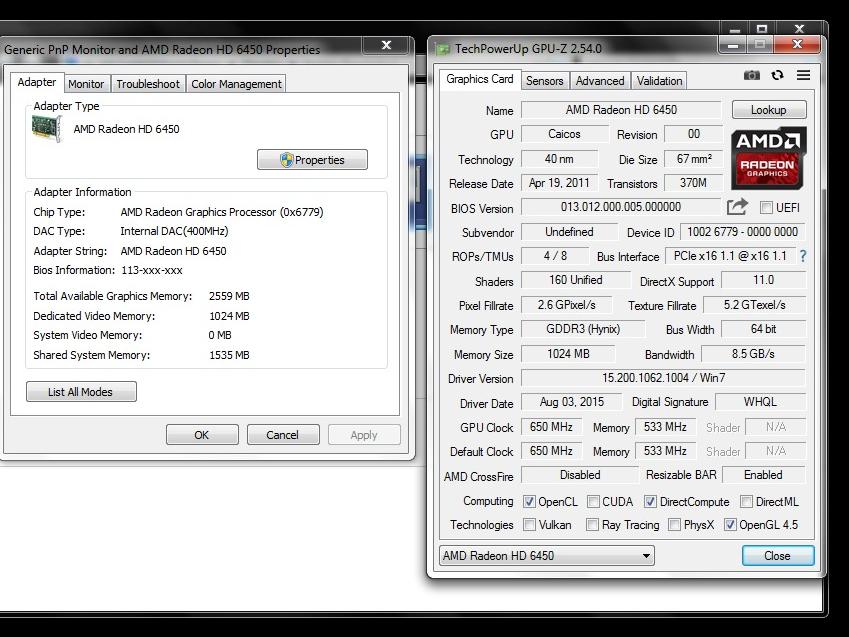Click the Driver Version field 15.200.1062.1004 / Win7
This screenshot has height=637, width=849.
663,378
